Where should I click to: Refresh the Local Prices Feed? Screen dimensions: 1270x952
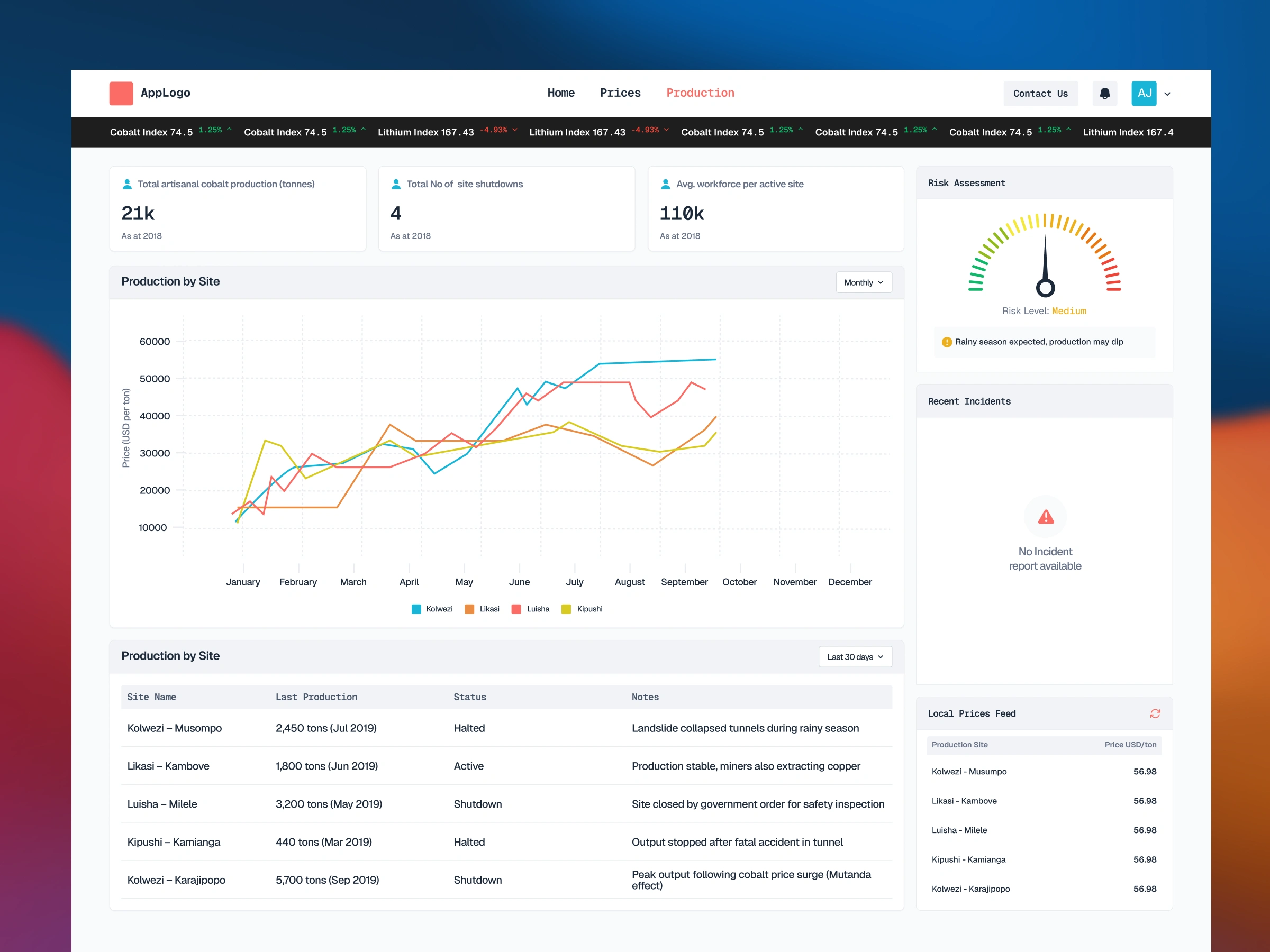(x=1155, y=713)
